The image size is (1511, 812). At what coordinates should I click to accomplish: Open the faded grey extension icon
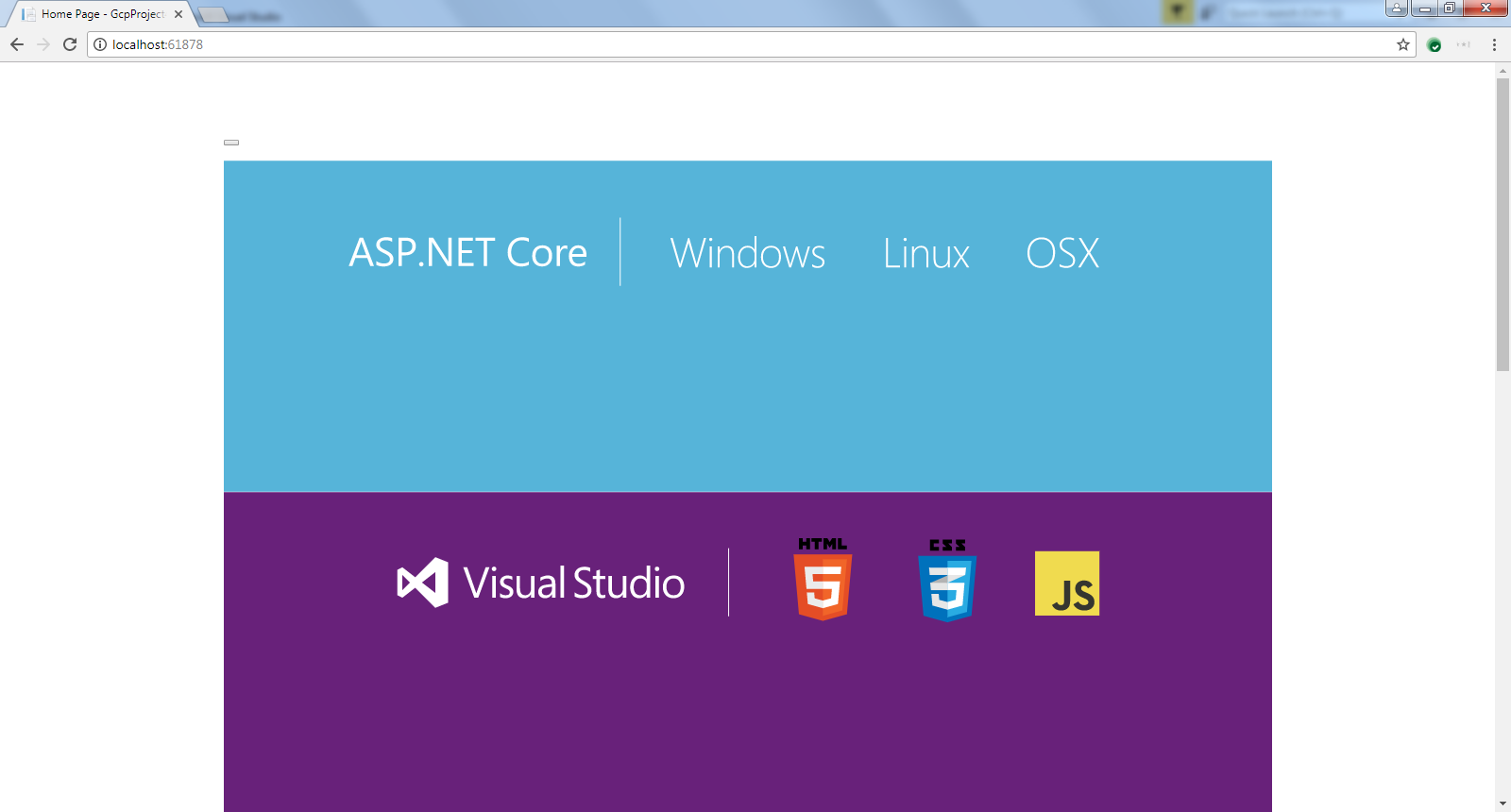pyautogui.click(x=1464, y=44)
